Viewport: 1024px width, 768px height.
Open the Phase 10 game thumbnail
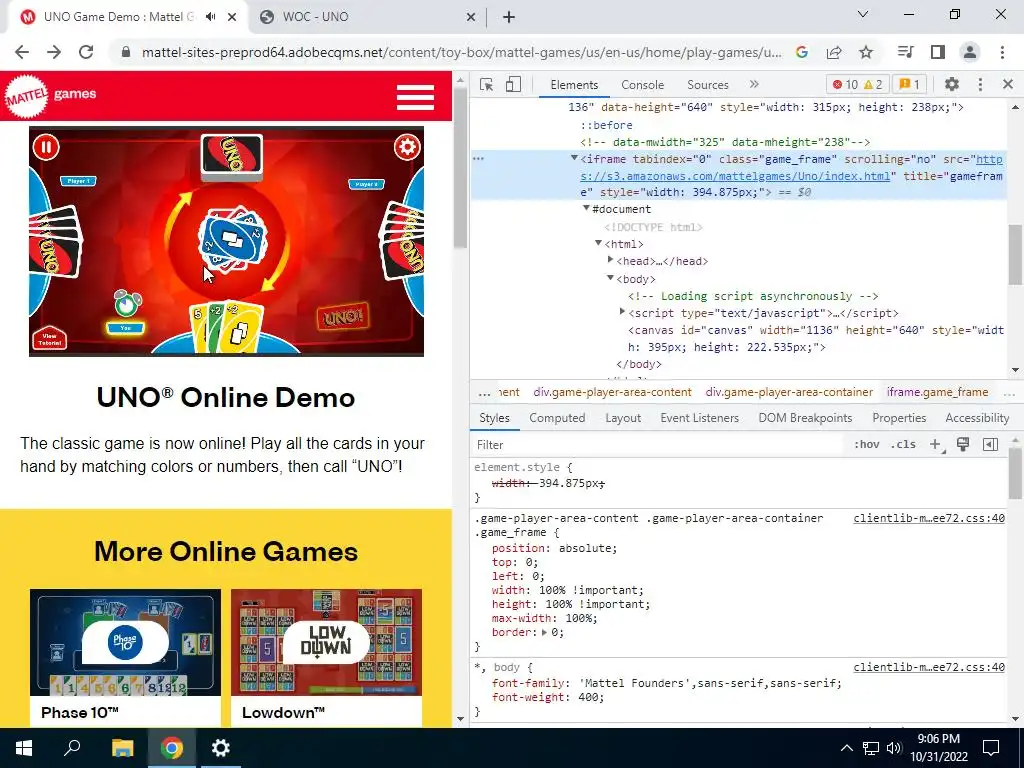(125, 643)
